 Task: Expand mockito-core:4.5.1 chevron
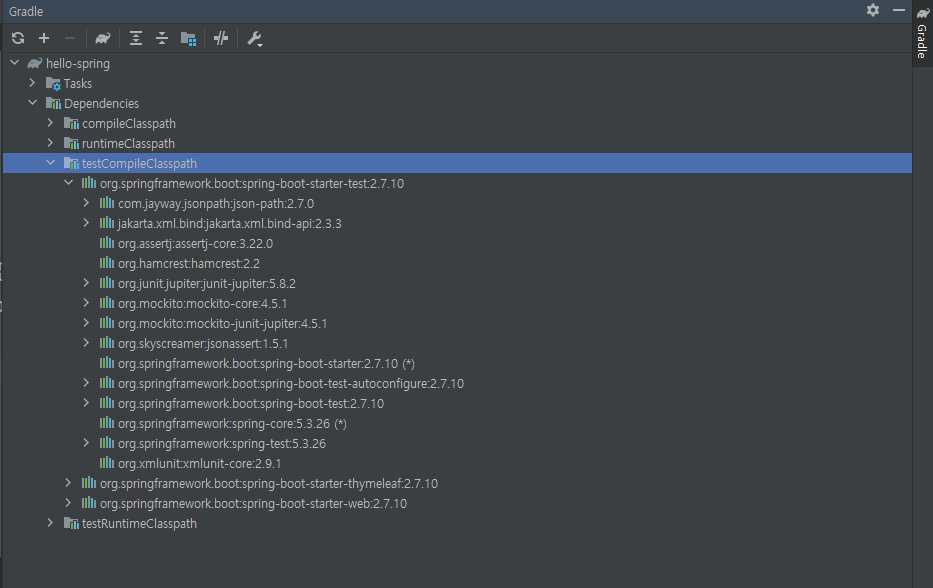coord(86,303)
